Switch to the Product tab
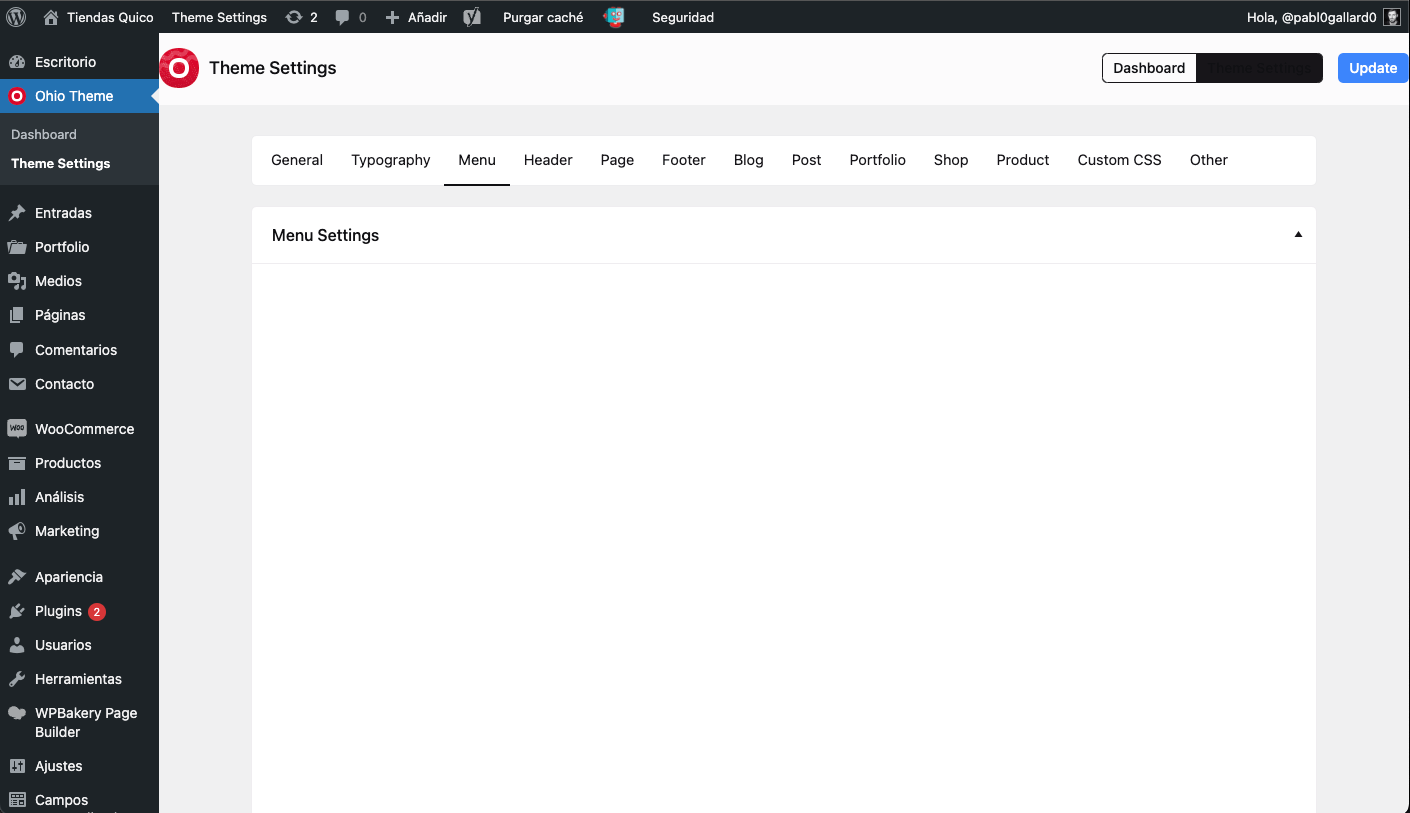The image size is (1410, 813). click(x=1023, y=160)
